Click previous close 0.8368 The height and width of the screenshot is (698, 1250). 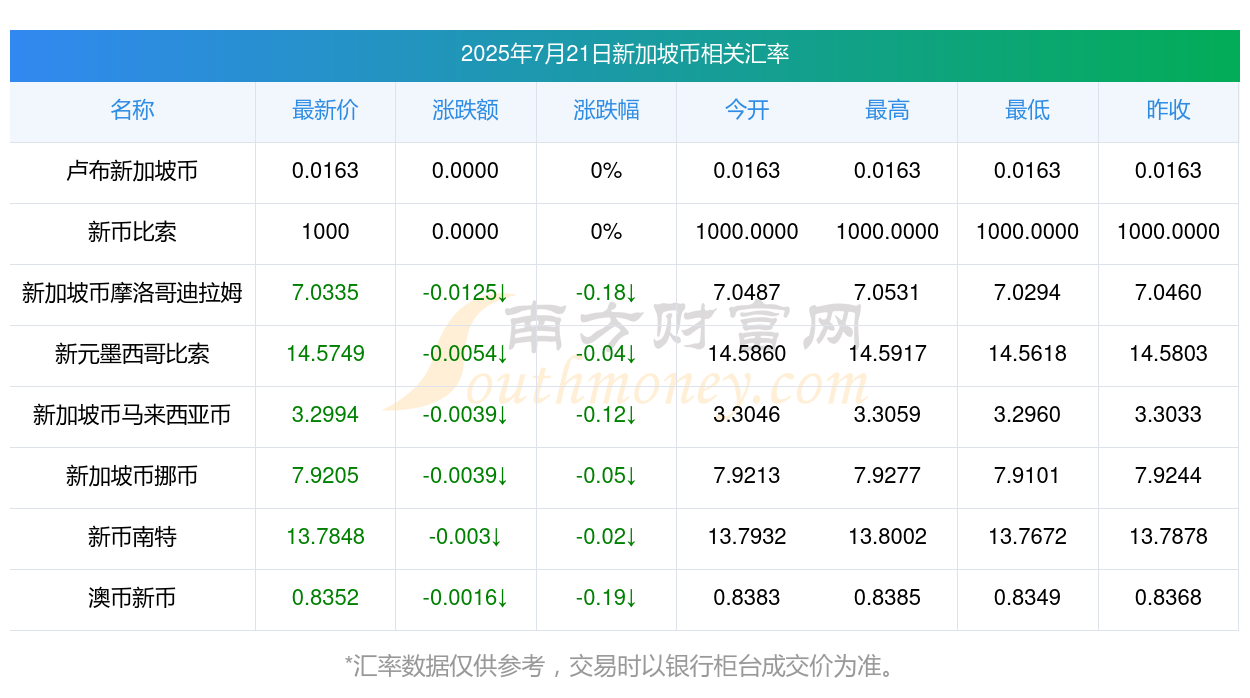pyautogui.click(x=1168, y=598)
